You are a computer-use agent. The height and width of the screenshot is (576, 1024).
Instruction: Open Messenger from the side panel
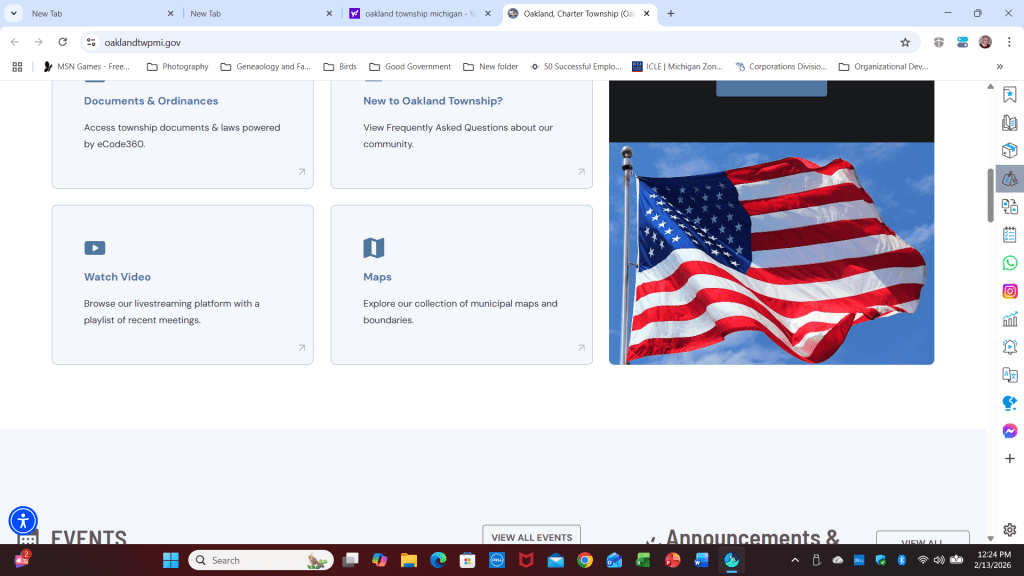point(1010,431)
